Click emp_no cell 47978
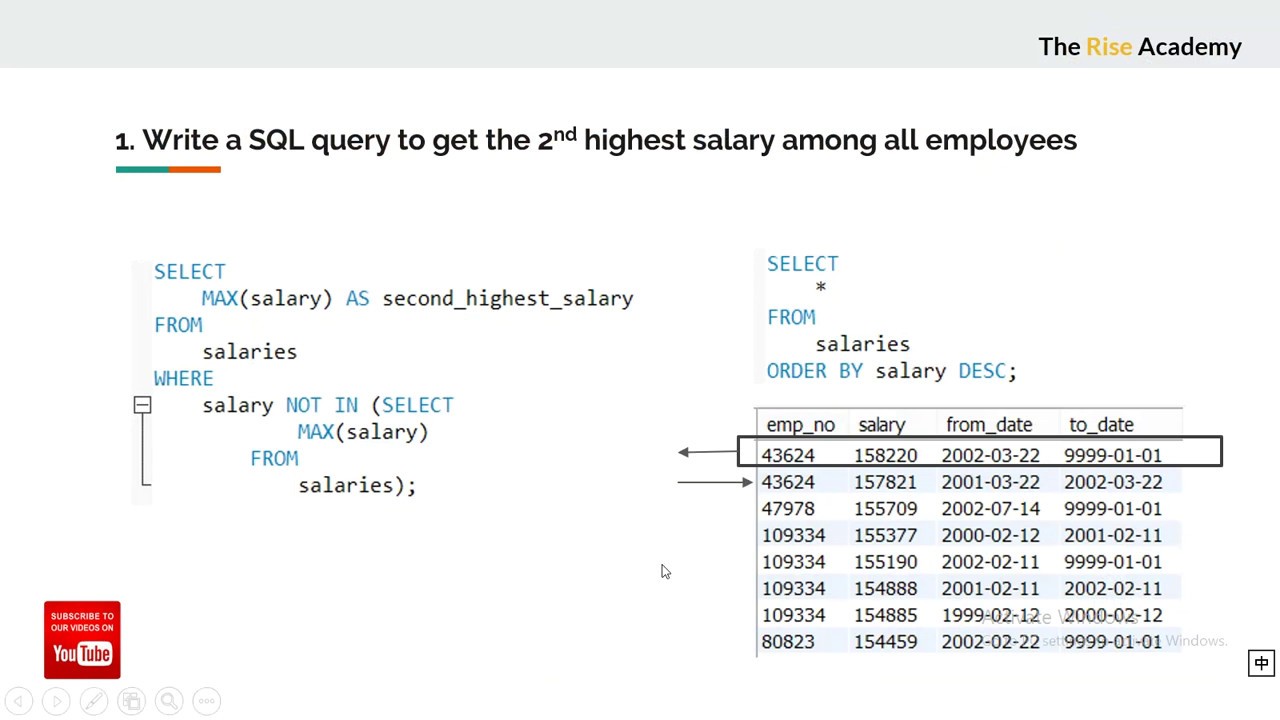1280x720 pixels. click(x=788, y=509)
